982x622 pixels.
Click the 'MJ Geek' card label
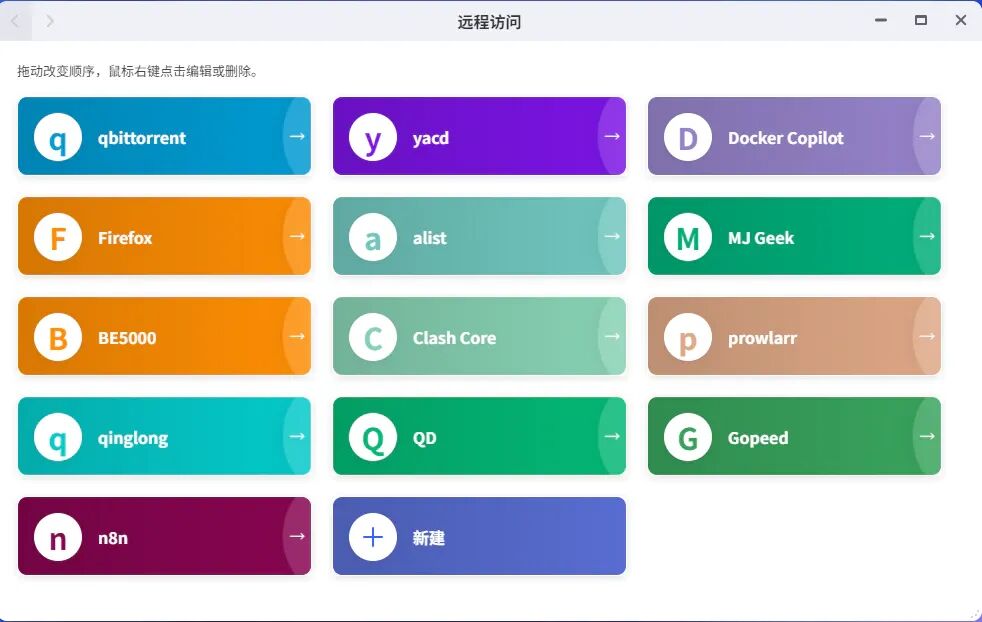tap(760, 238)
